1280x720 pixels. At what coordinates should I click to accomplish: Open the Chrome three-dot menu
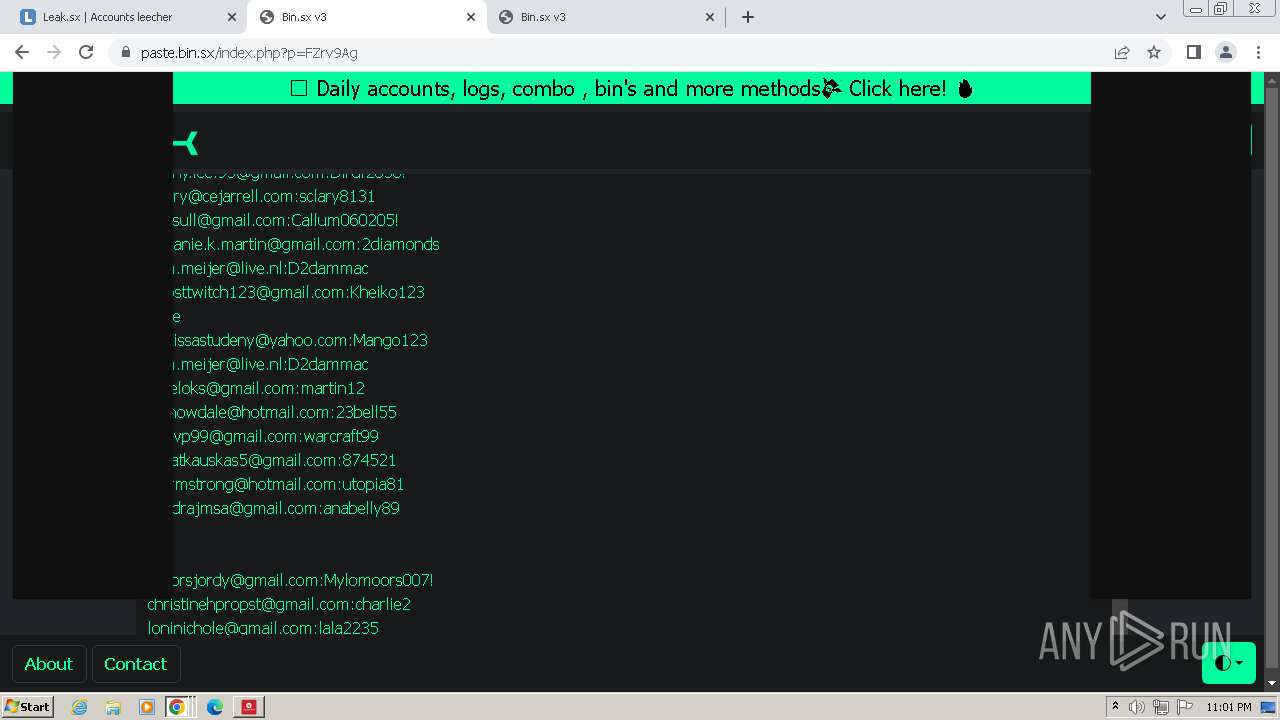click(x=1257, y=52)
